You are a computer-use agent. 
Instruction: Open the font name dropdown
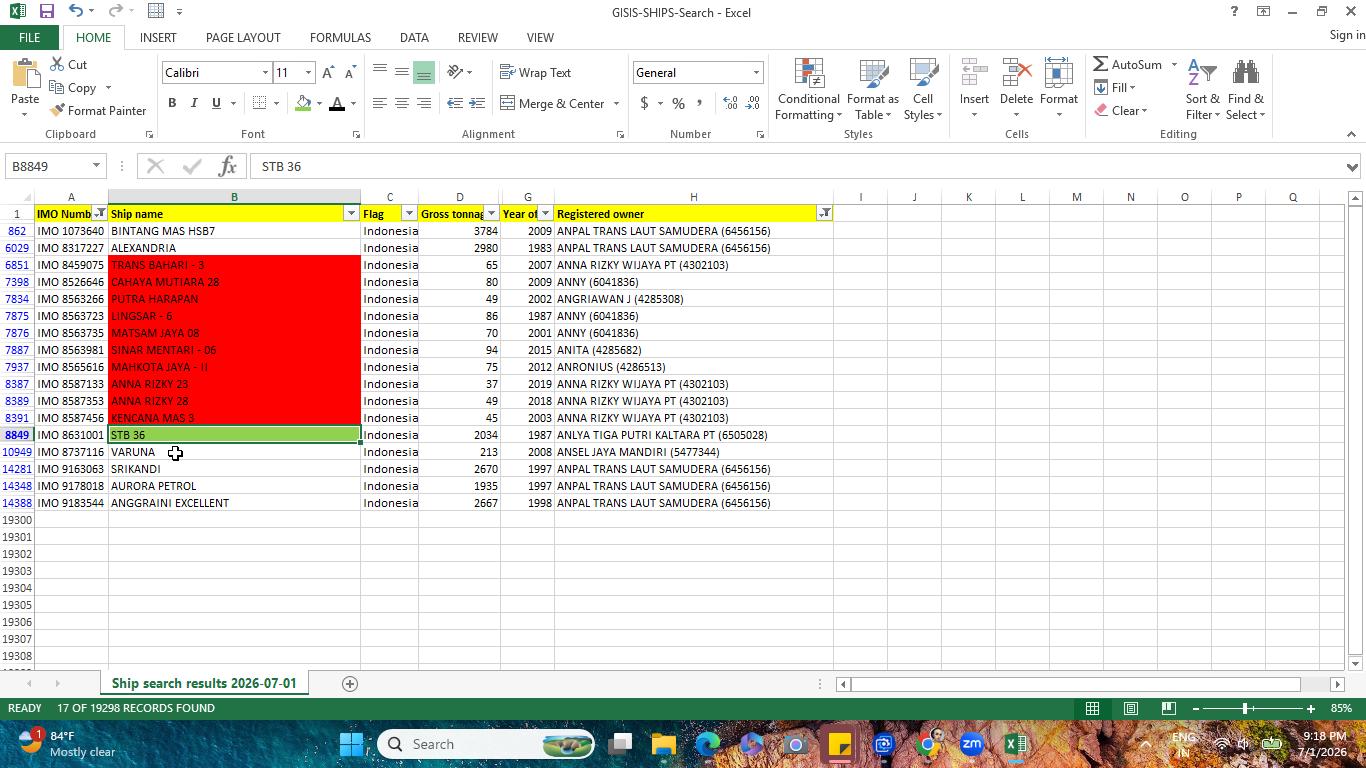265,73
